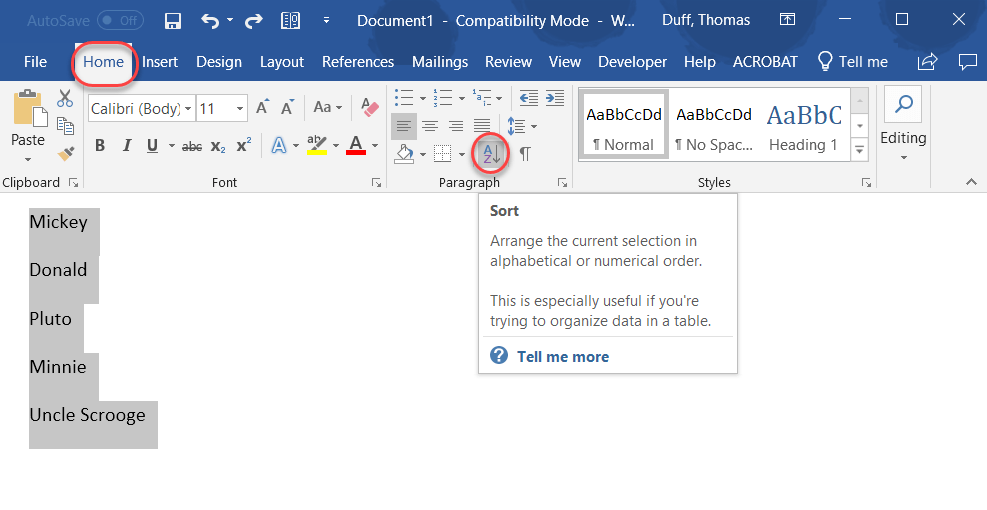The height and width of the screenshot is (510, 987).
Task: Increase font size with Grow Font
Action: pos(262,108)
